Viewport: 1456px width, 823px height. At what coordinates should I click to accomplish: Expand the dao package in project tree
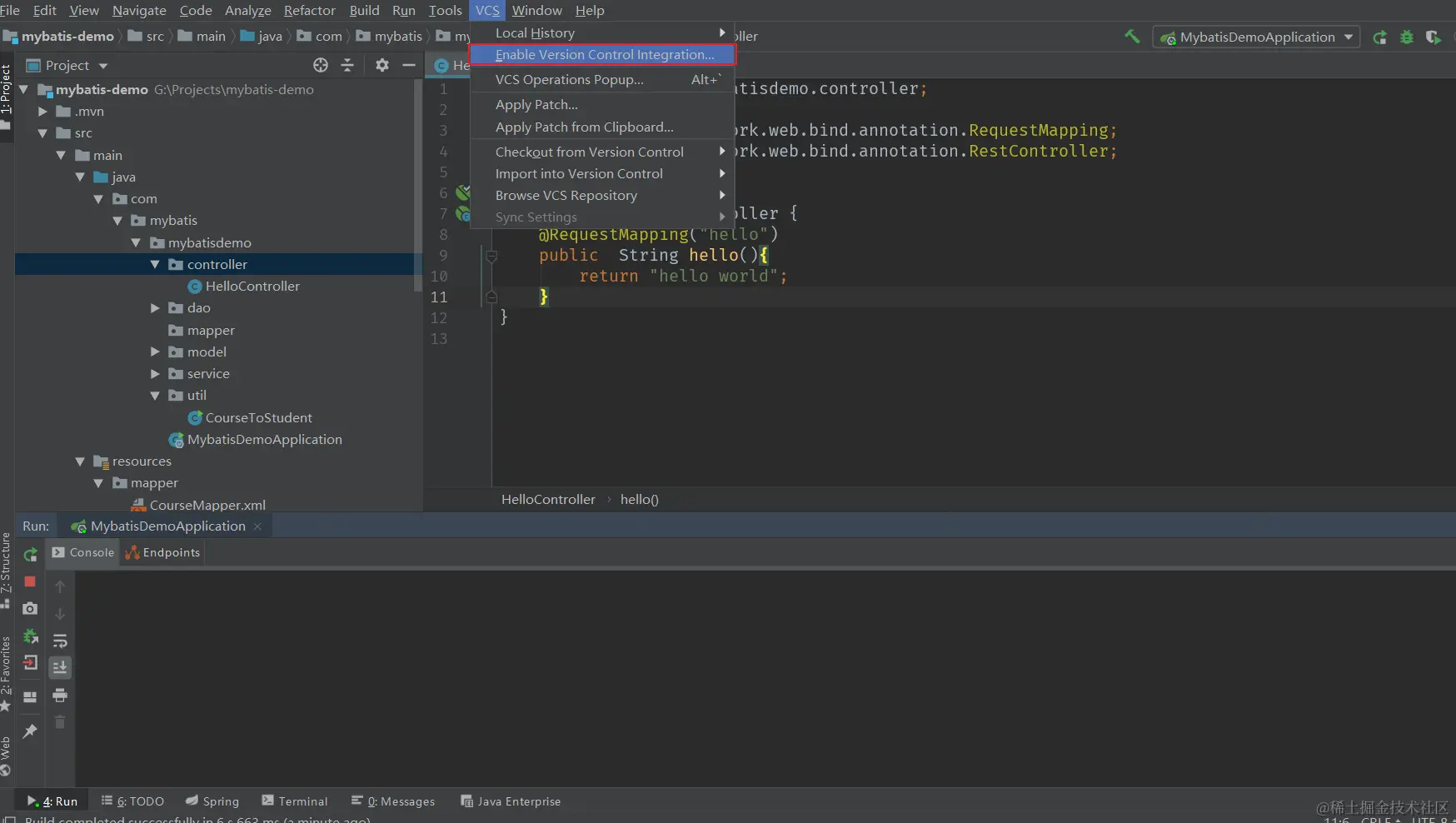click(x=155, y=308)
